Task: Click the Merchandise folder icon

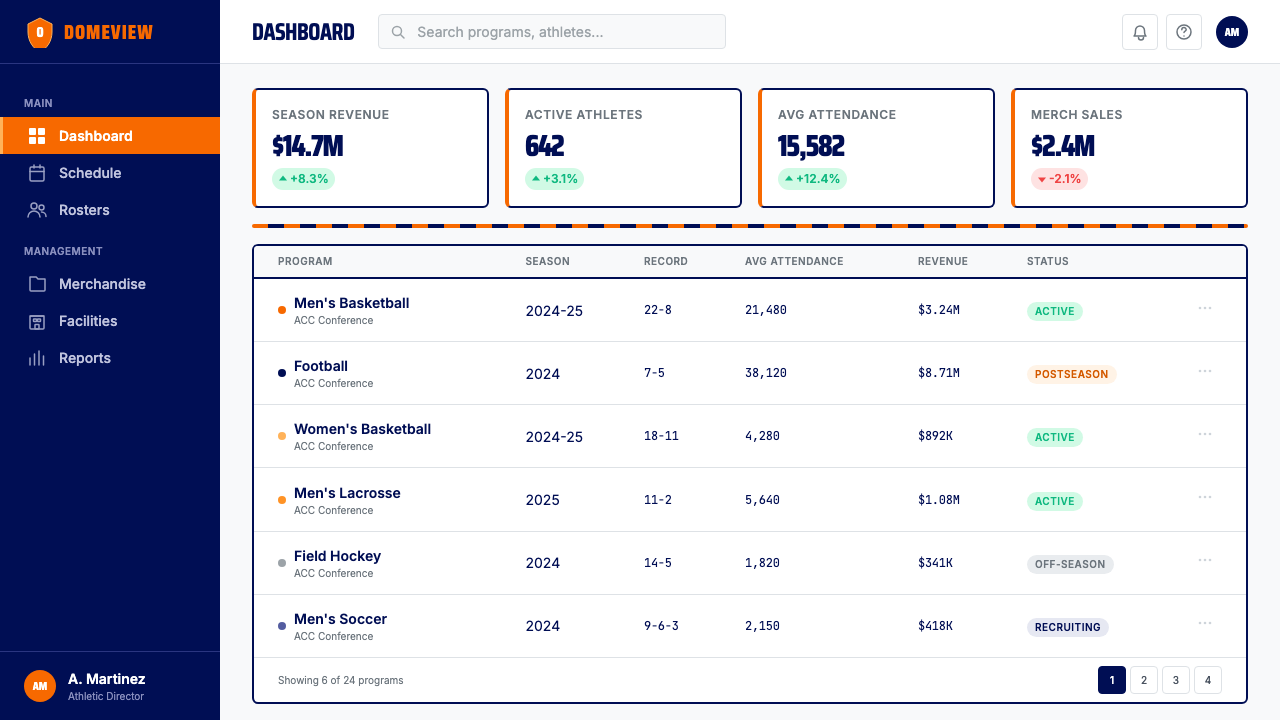Action: click(x=37, y=284)
